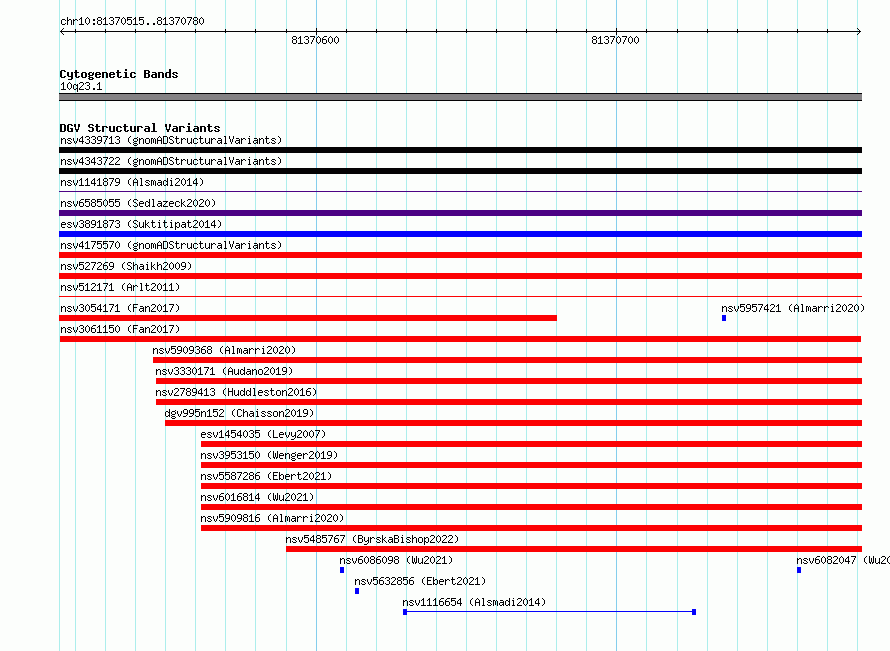Image resolution: width=890 pixels, height=651 pixels.
Task: Click the thin blue nsv1116654 span line
Action: [549, 612]
